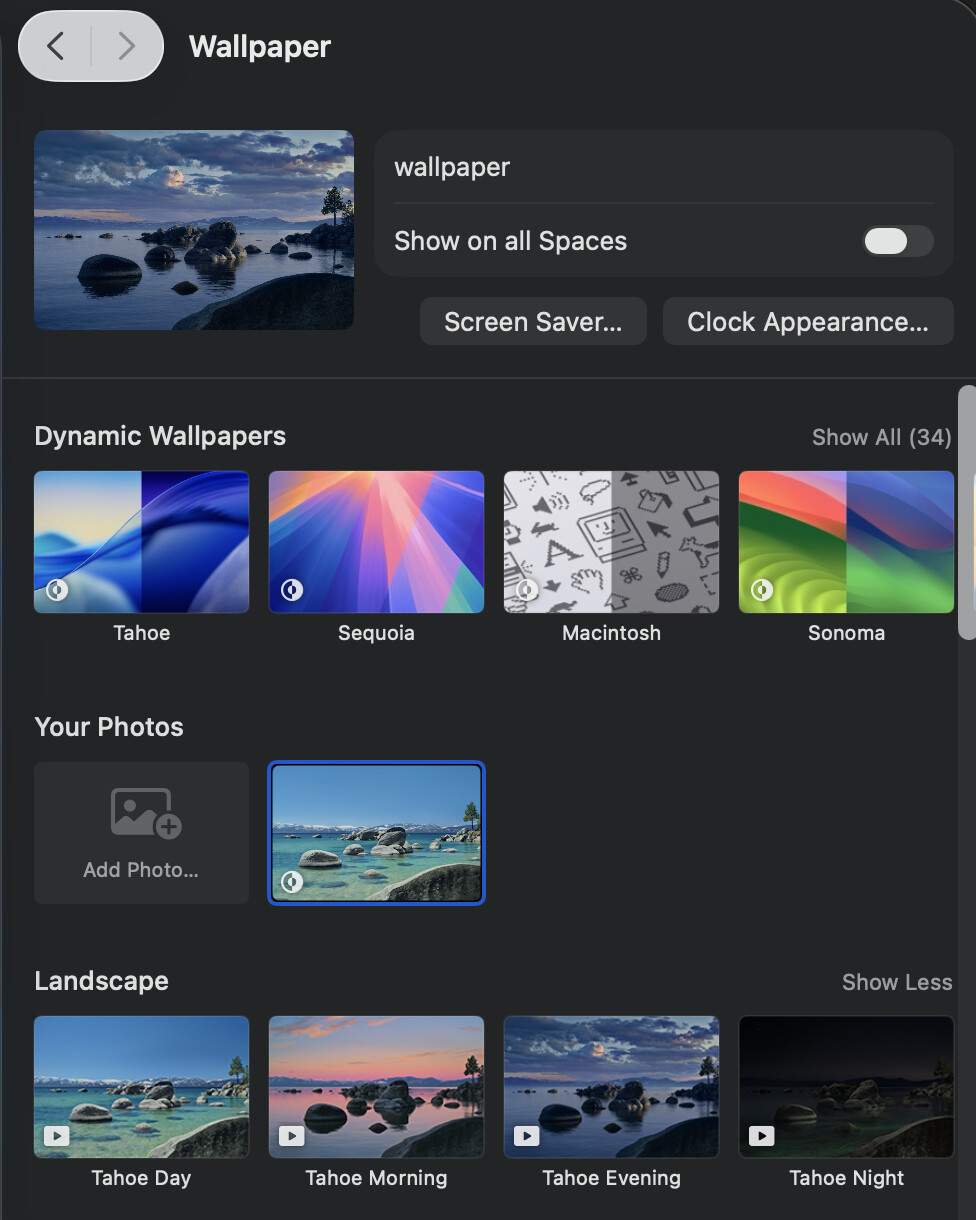
Task: Open Clock Appearance options
Action: (807, 322)
